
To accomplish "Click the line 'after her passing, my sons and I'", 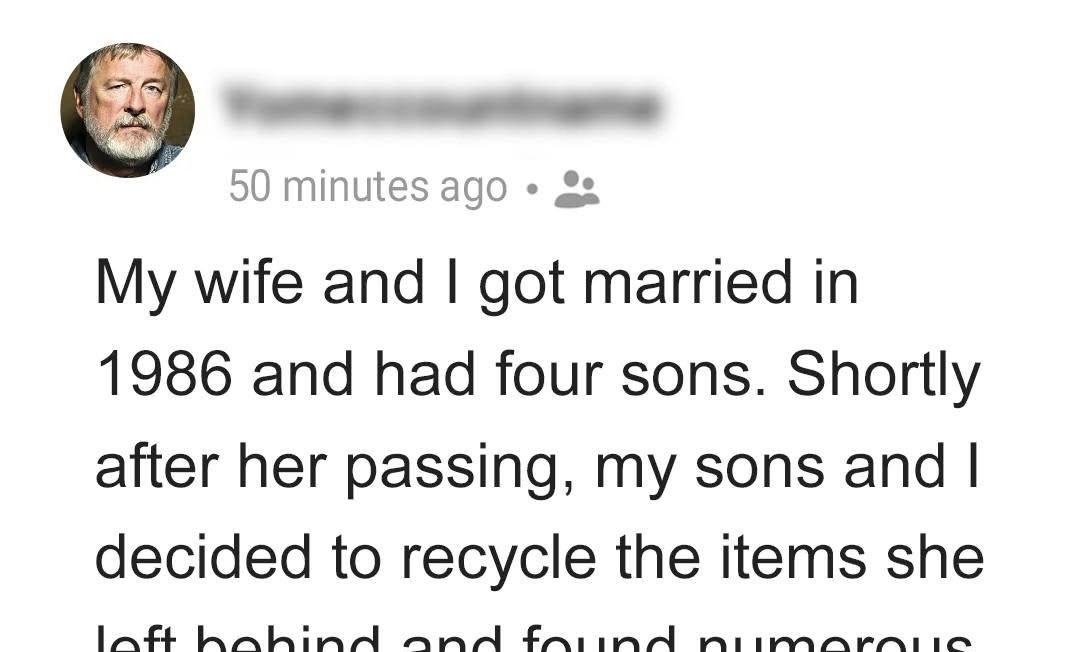I will pos(537,468).
